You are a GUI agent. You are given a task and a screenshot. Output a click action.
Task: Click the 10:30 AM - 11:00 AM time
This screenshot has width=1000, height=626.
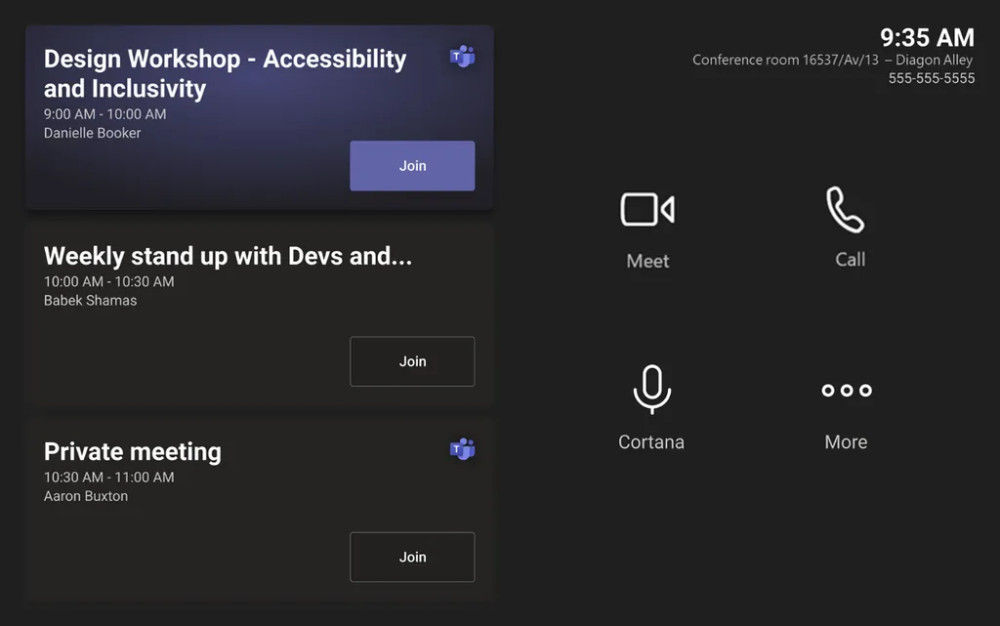[x=108, y=477]
